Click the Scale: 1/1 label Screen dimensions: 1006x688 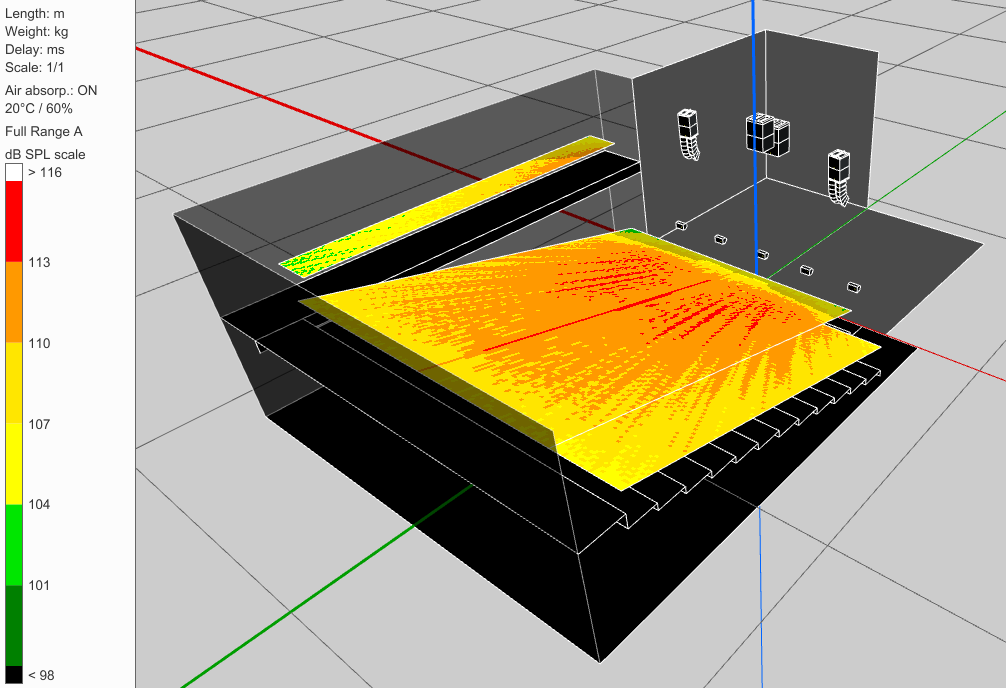pos(33,68)
